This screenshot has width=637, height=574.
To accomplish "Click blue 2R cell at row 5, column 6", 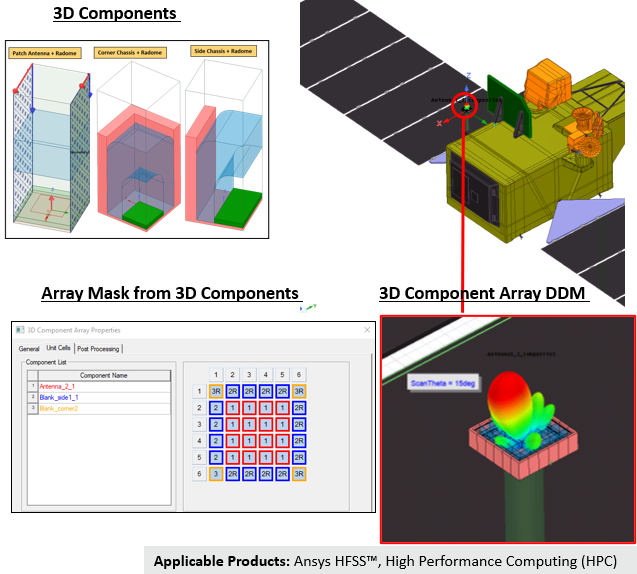I will point(299,457).
